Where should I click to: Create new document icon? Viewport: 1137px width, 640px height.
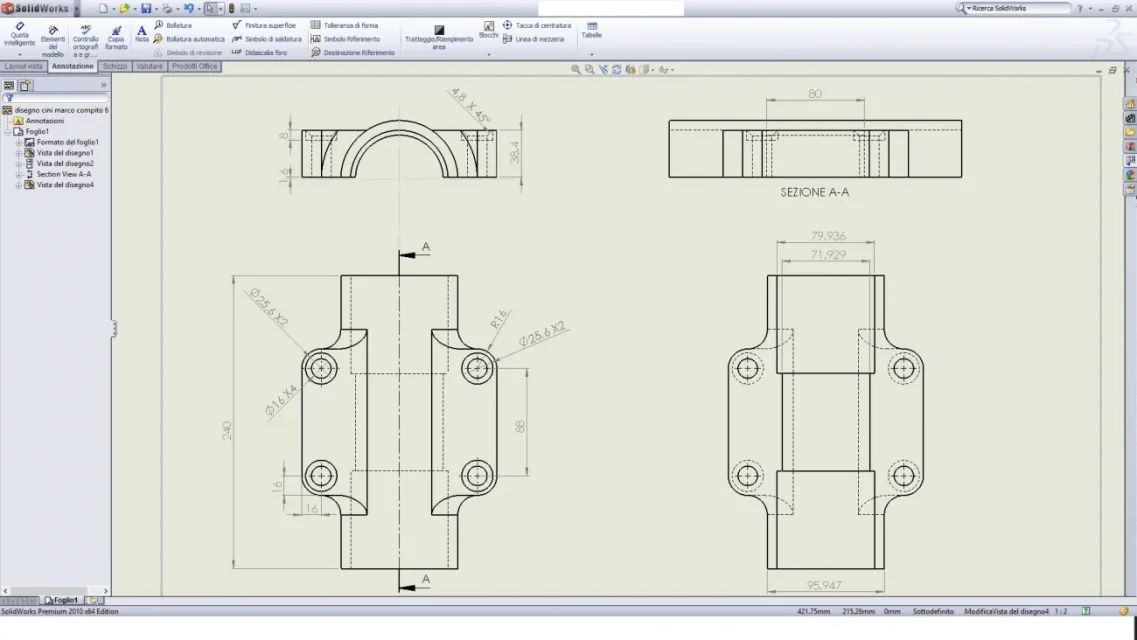click(103, 9)
